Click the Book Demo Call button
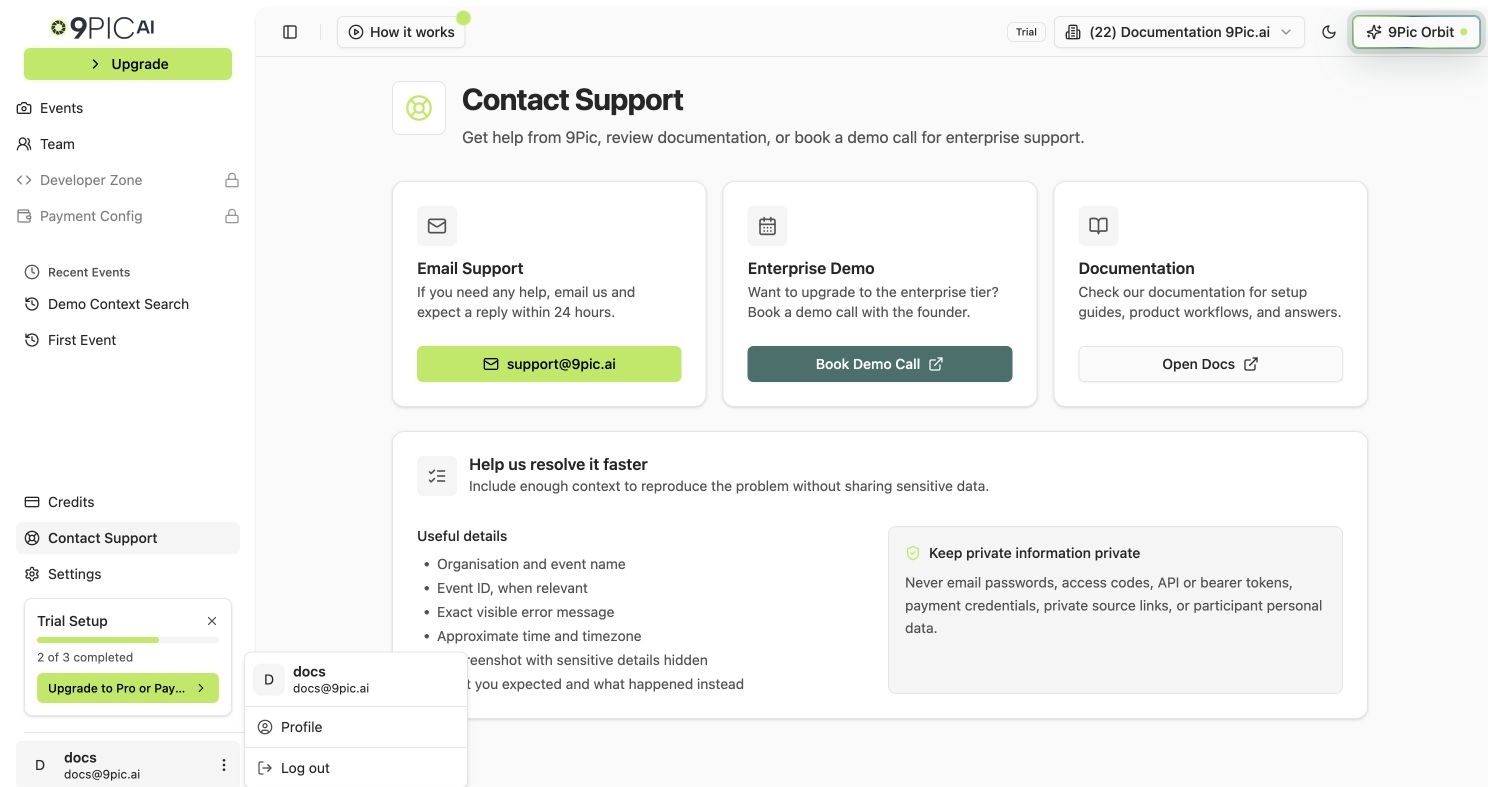The width and height of the screenshot is (1488, 787). point(880,364)
